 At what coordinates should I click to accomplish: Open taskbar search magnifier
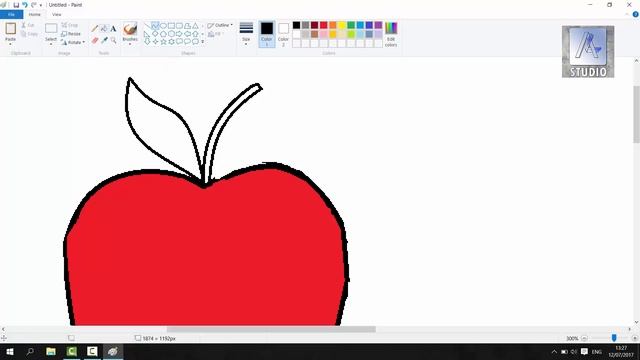(30, 351)
